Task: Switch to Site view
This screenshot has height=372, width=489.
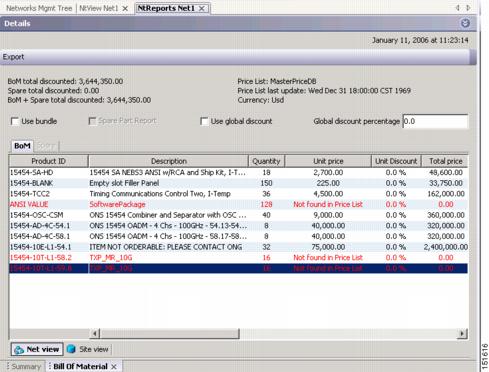Action: pyautogui.click(x=88, y=349)
